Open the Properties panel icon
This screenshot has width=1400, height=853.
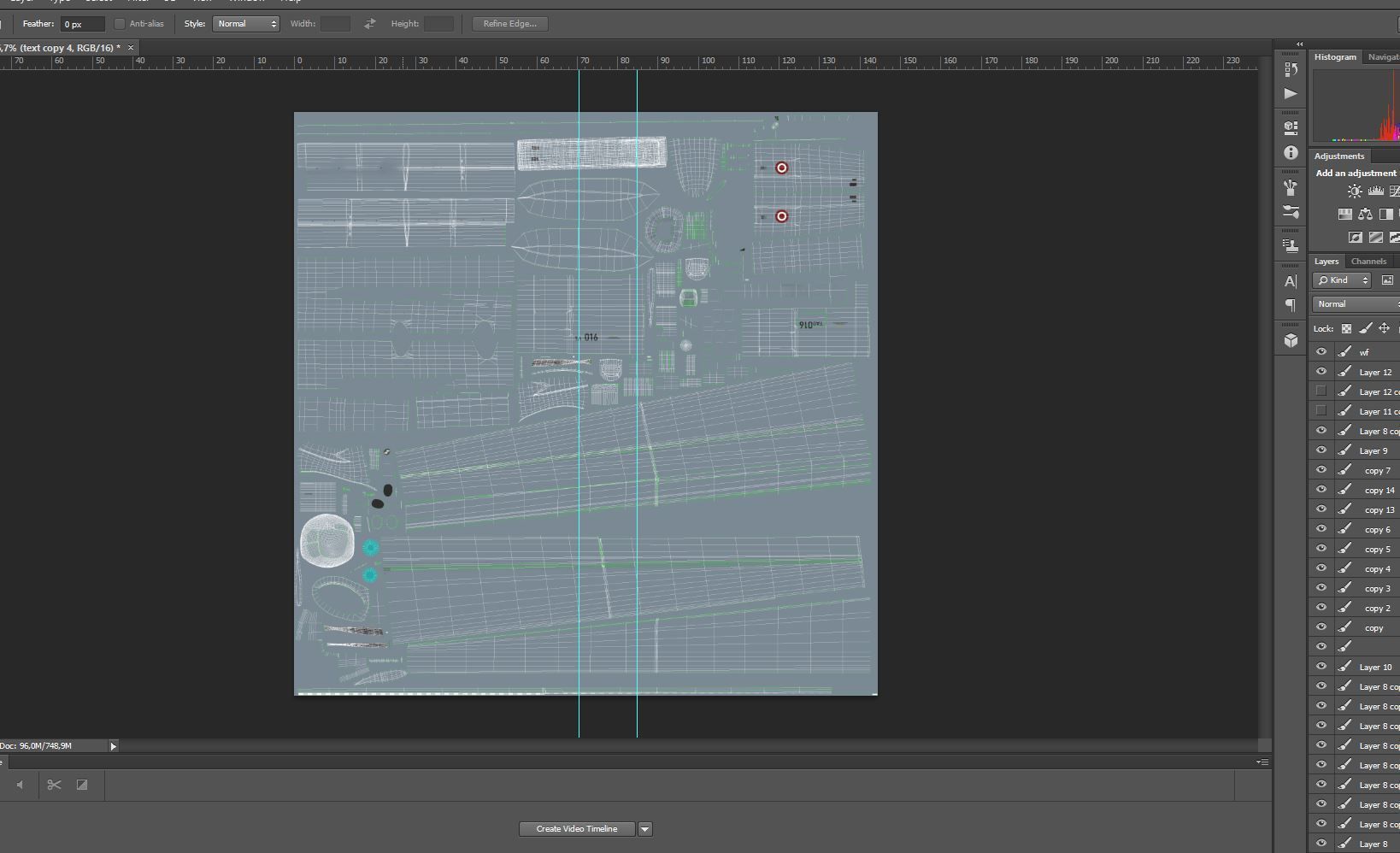point(1291,128)
